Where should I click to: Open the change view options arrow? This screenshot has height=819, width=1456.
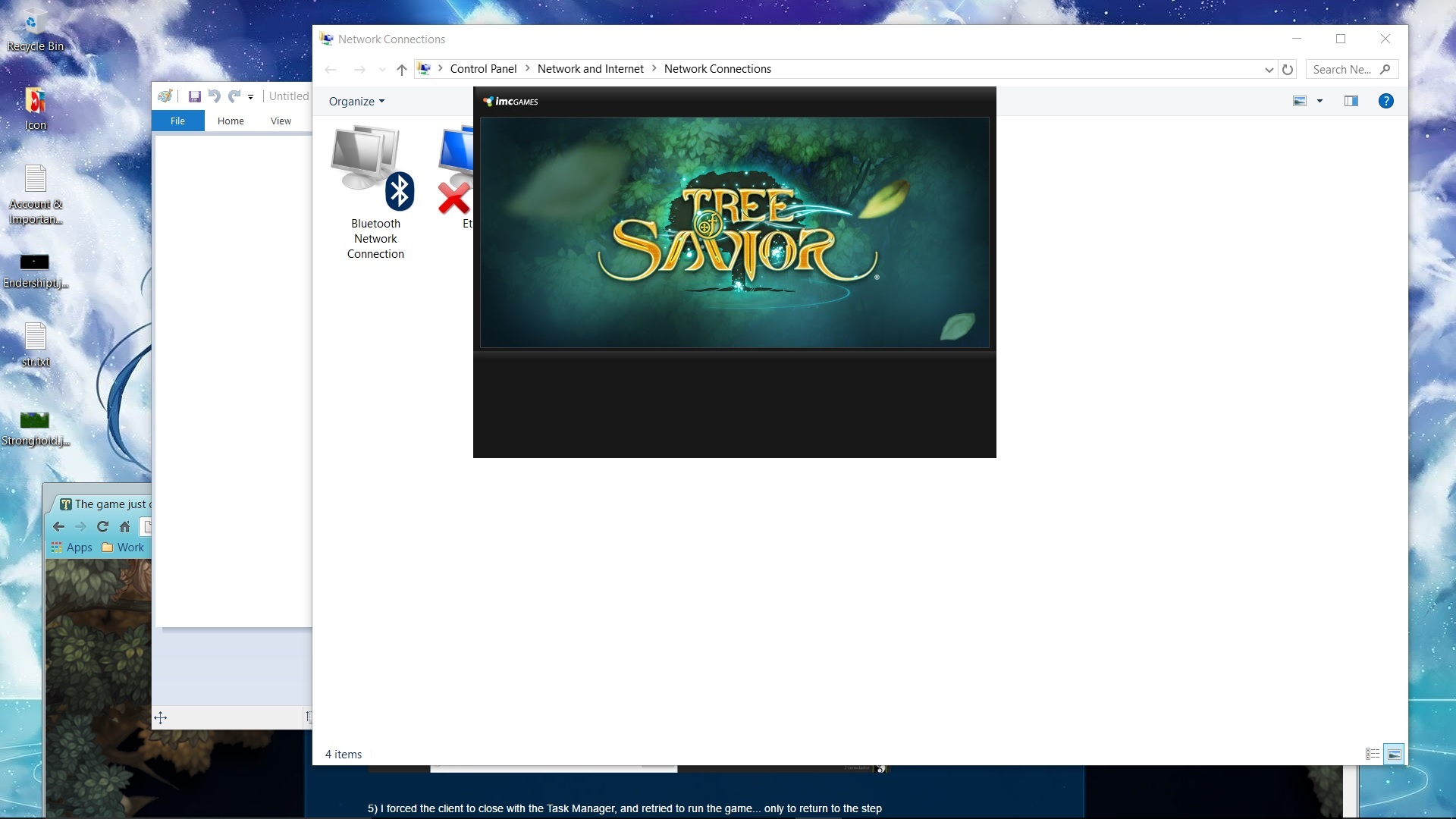coord(1319,101)
